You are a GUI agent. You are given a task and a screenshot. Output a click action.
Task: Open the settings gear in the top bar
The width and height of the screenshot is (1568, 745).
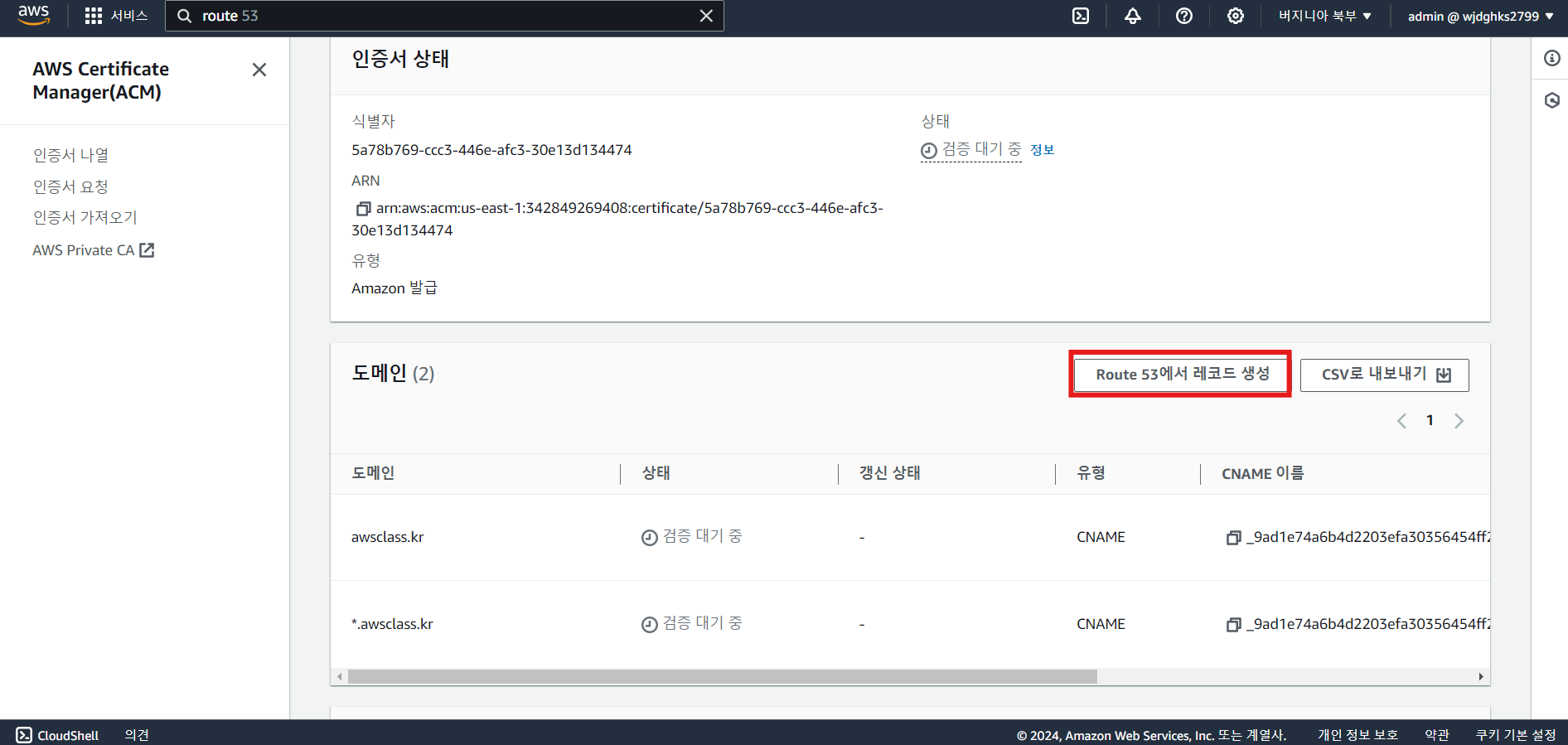coord(1235,16)
